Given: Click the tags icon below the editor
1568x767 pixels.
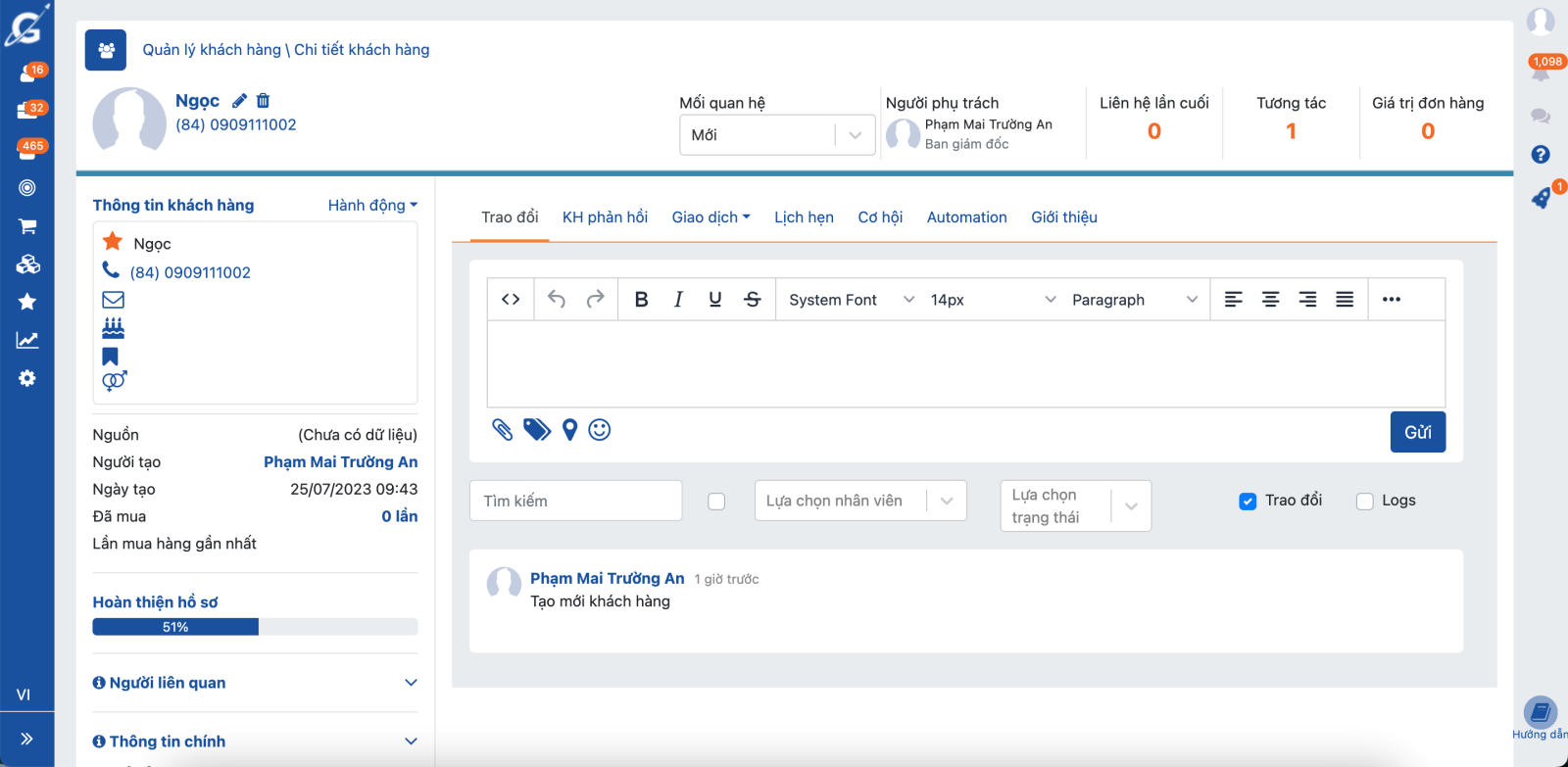Looking at the screenshot, I should [536, 430].
